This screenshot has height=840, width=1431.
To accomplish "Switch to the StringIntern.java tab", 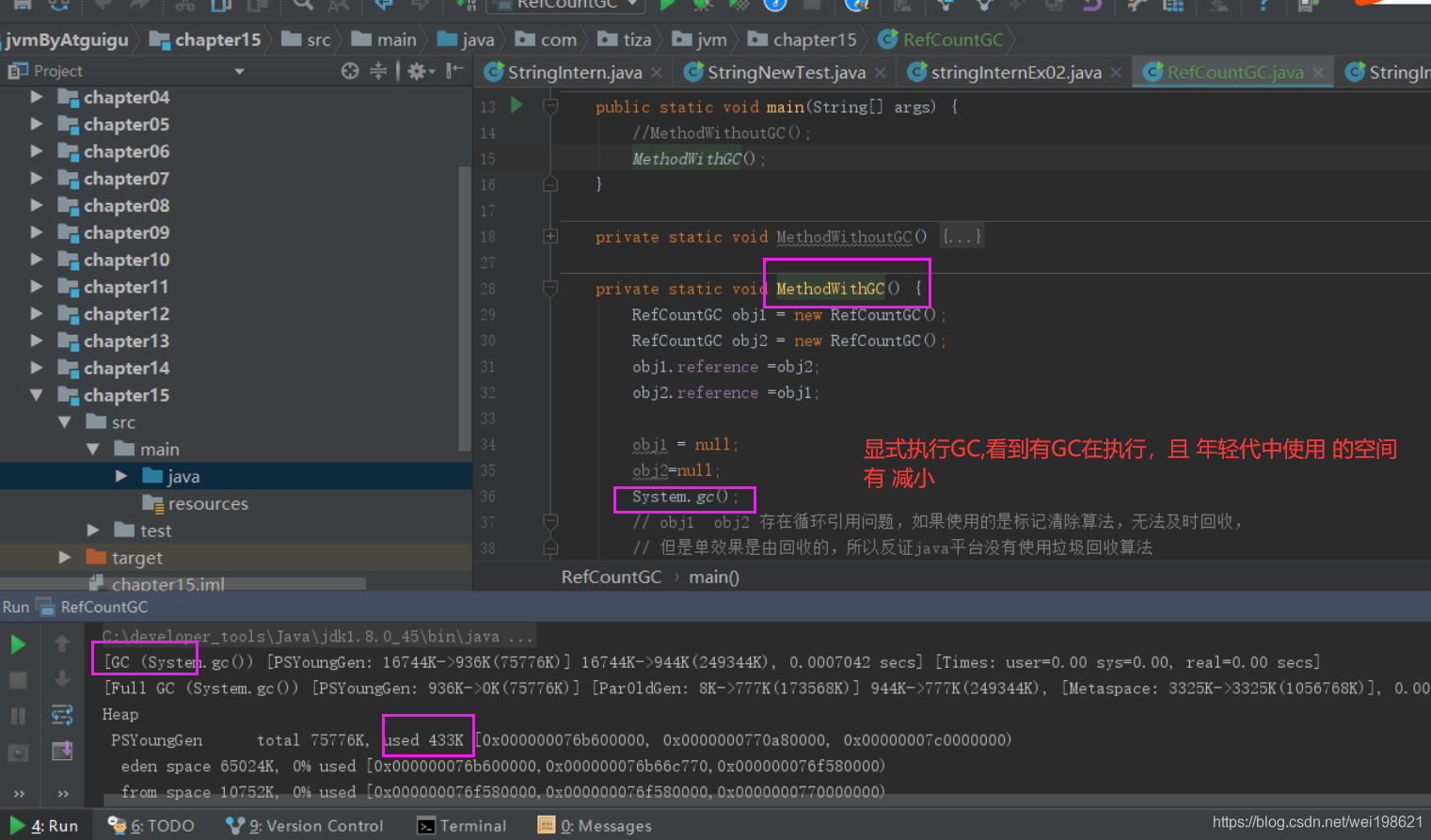I will point(574,72).
